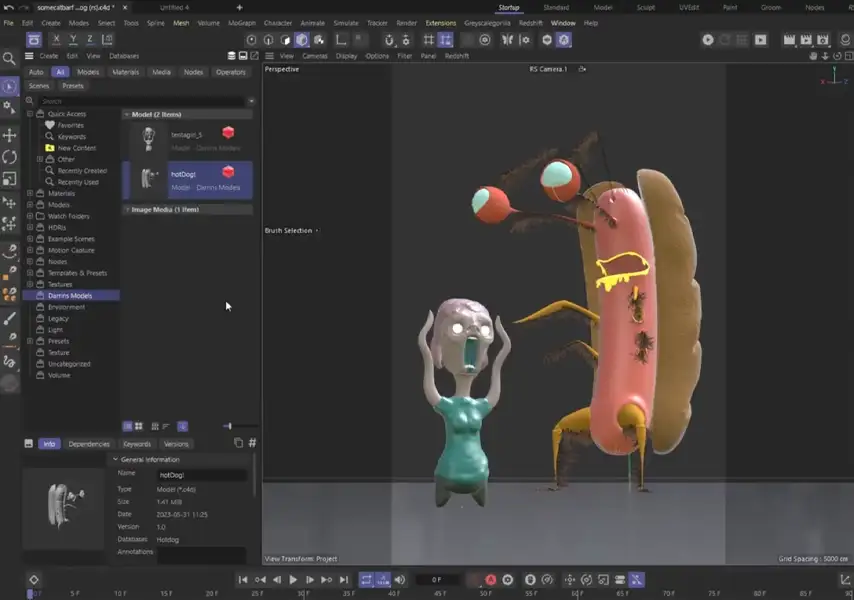Click the Create button in the Asset Browser

pos(48,56)
